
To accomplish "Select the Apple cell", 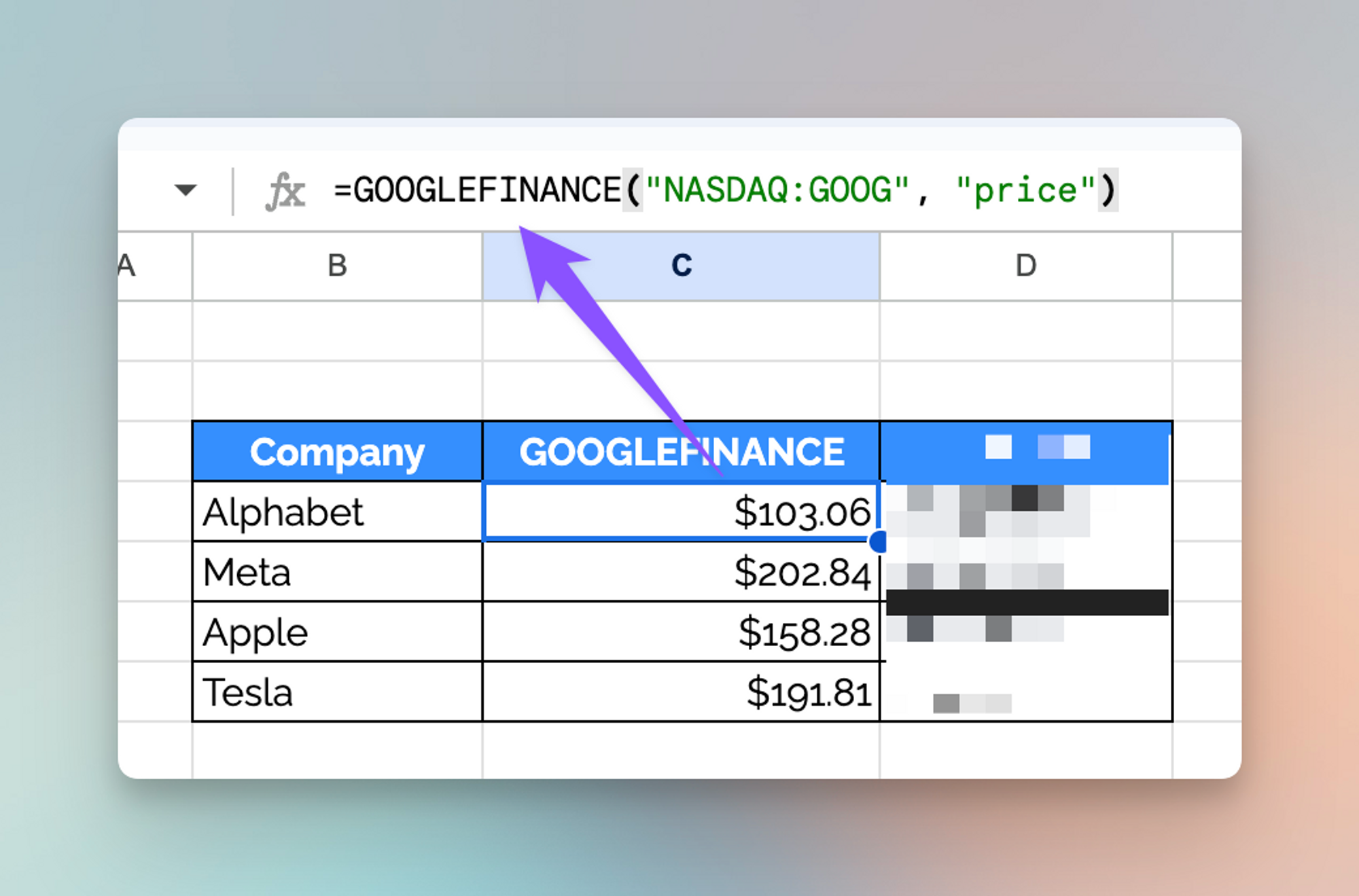I will click(x=337, y=632).
